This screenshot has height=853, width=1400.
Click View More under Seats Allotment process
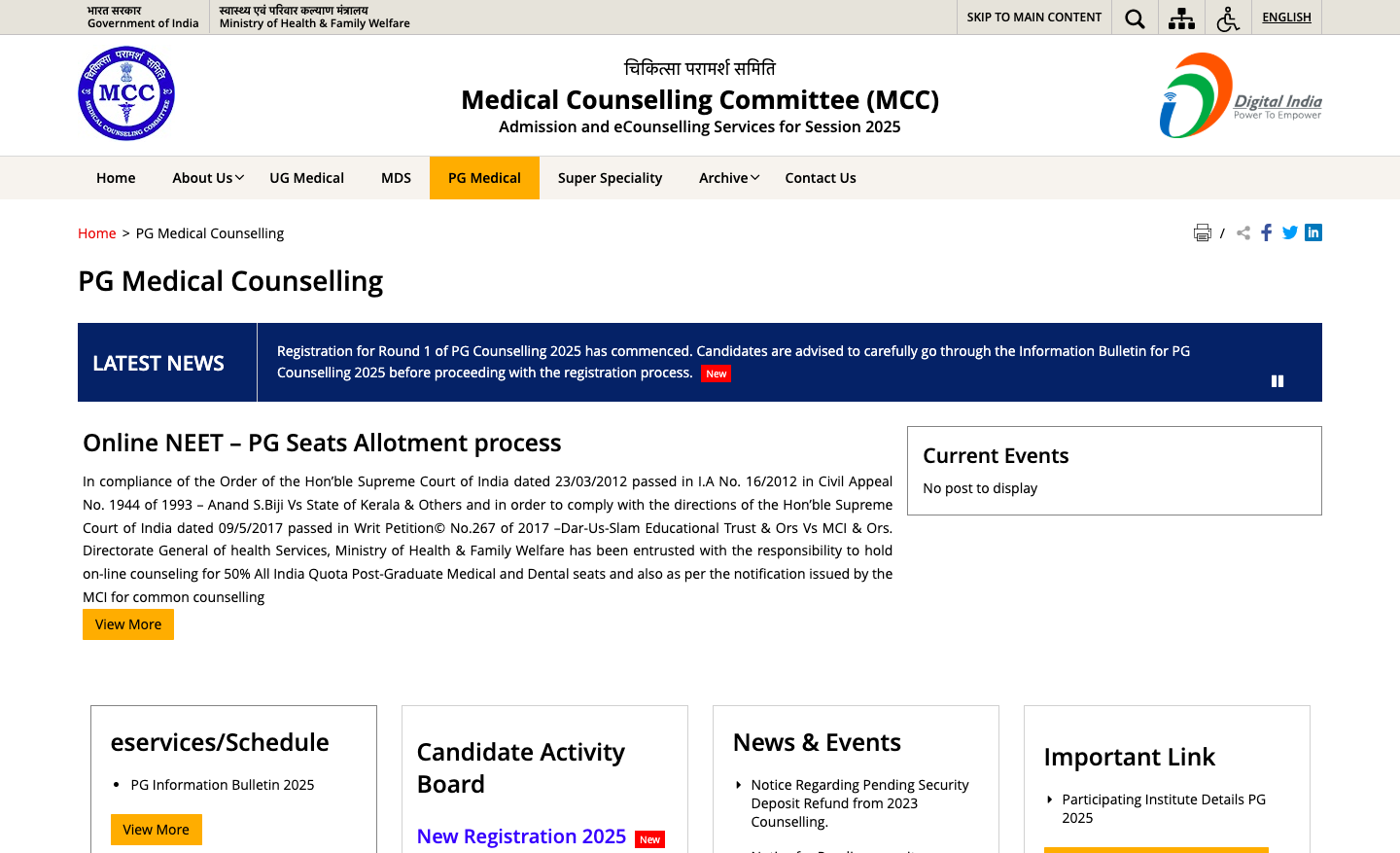(x=127, y=623)
